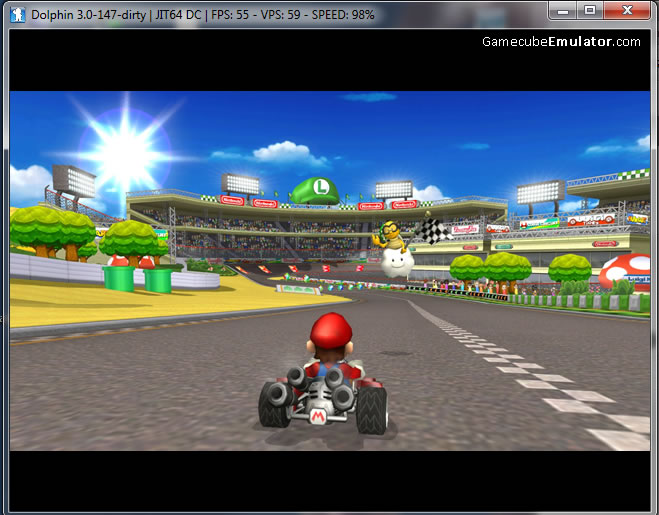Screen dimensions: 659x515
Task: Click the giant red mushroom at the right edge
Action: [x=628, y=273]
